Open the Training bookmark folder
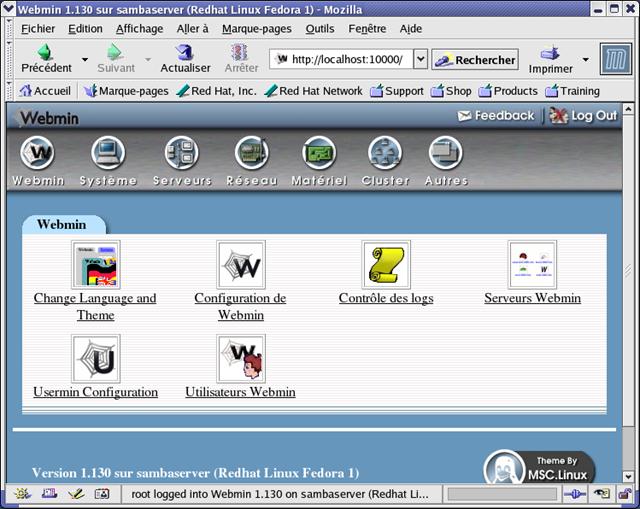Screen dimensions: 640x509 tap(572, 91)
